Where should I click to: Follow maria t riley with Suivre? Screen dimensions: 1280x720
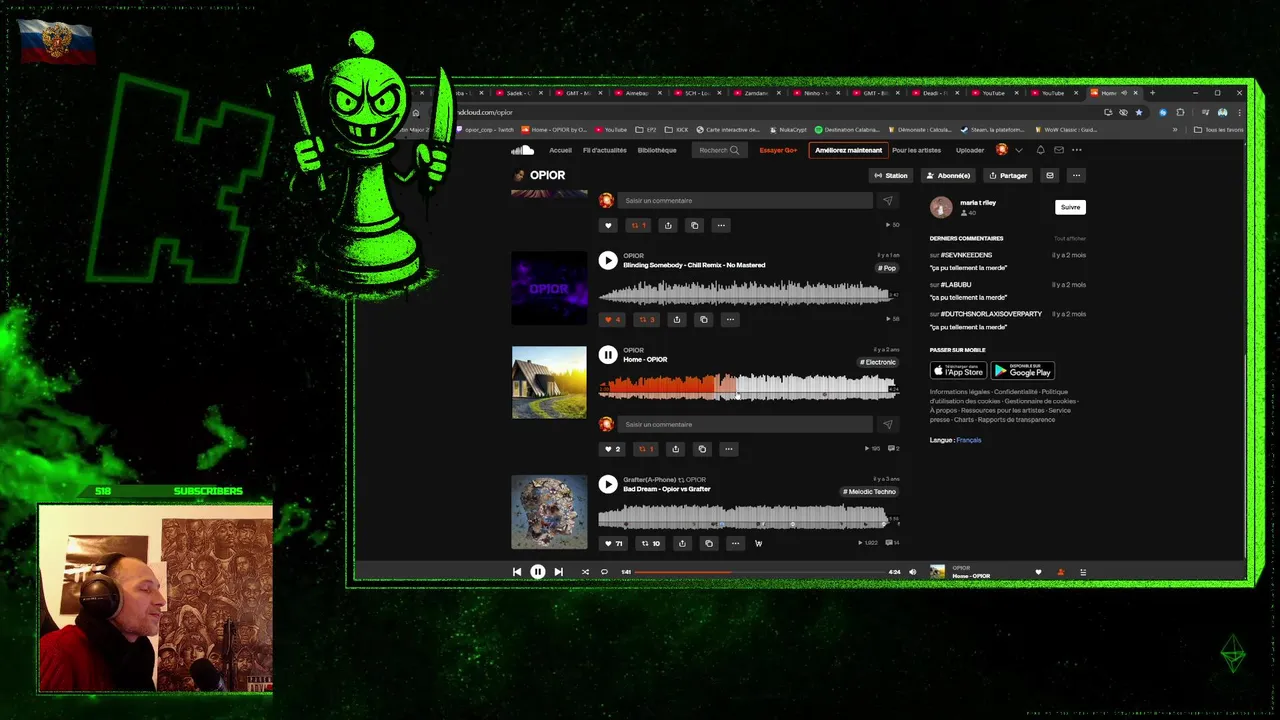point(1070,207)
